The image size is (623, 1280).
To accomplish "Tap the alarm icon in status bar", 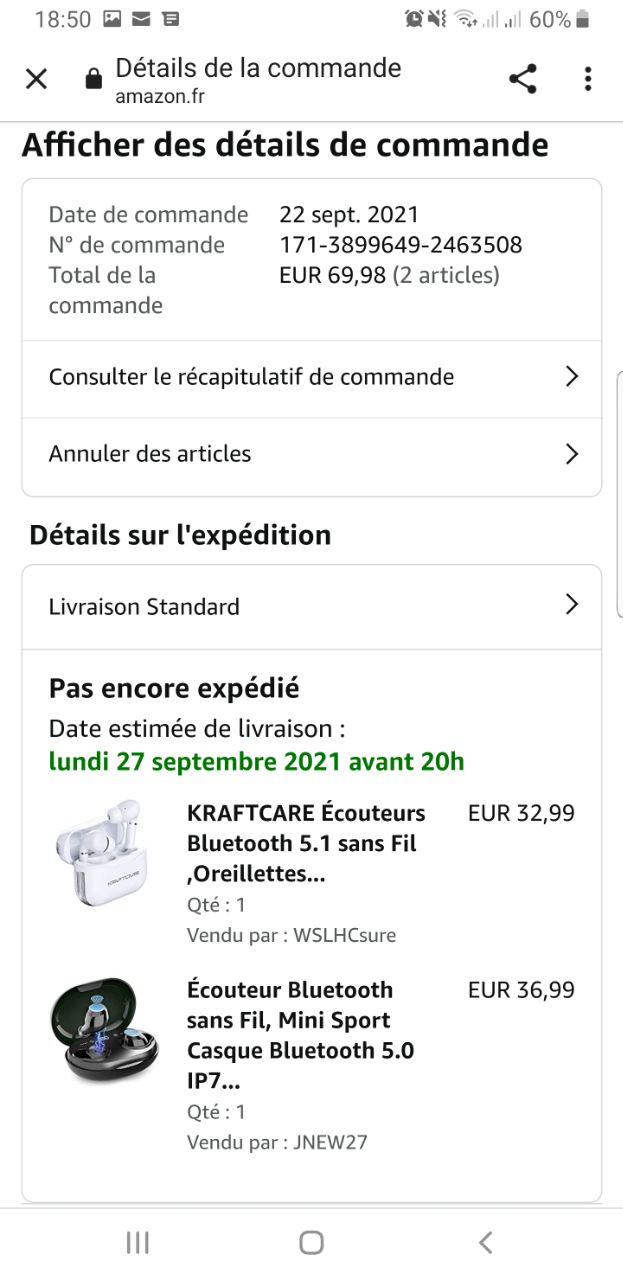I will click(x=413, y=19).
